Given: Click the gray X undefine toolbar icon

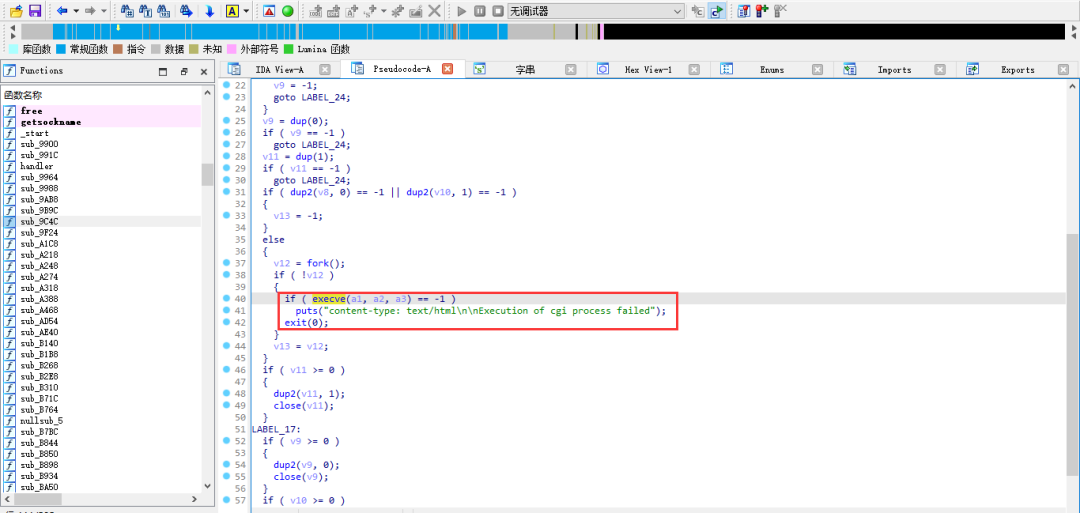Looking at the screenshot, I should coord(435,10).
